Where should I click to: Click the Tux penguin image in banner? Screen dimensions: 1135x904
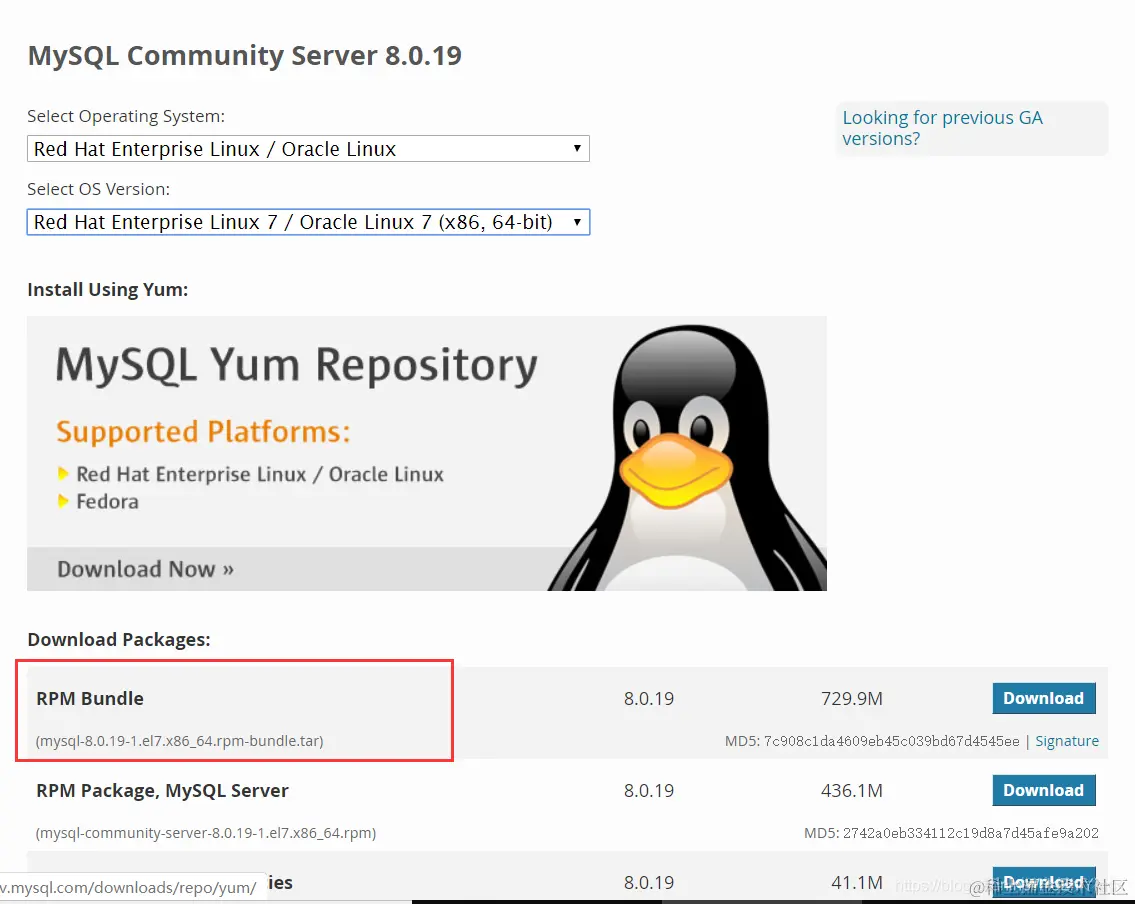tap(688, 457)
